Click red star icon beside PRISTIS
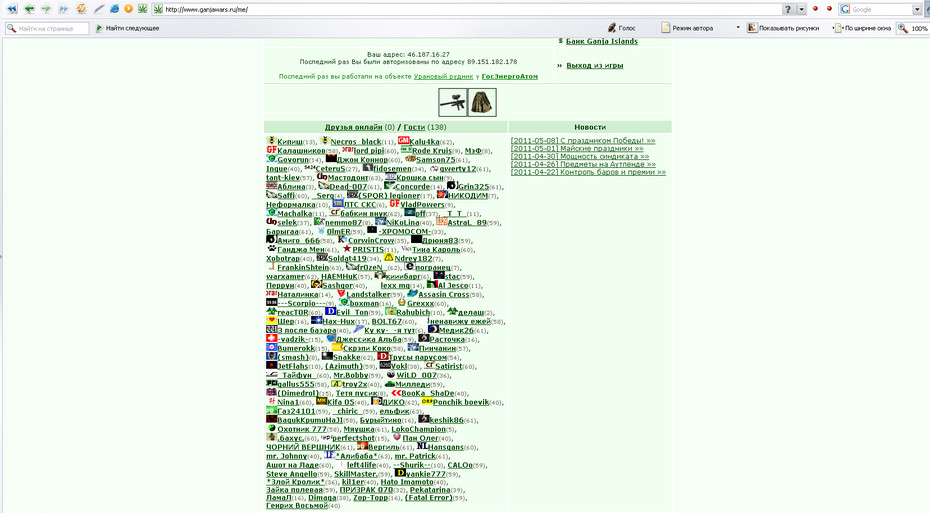Viewport: 930px width, 513px height. pos(347,248)
